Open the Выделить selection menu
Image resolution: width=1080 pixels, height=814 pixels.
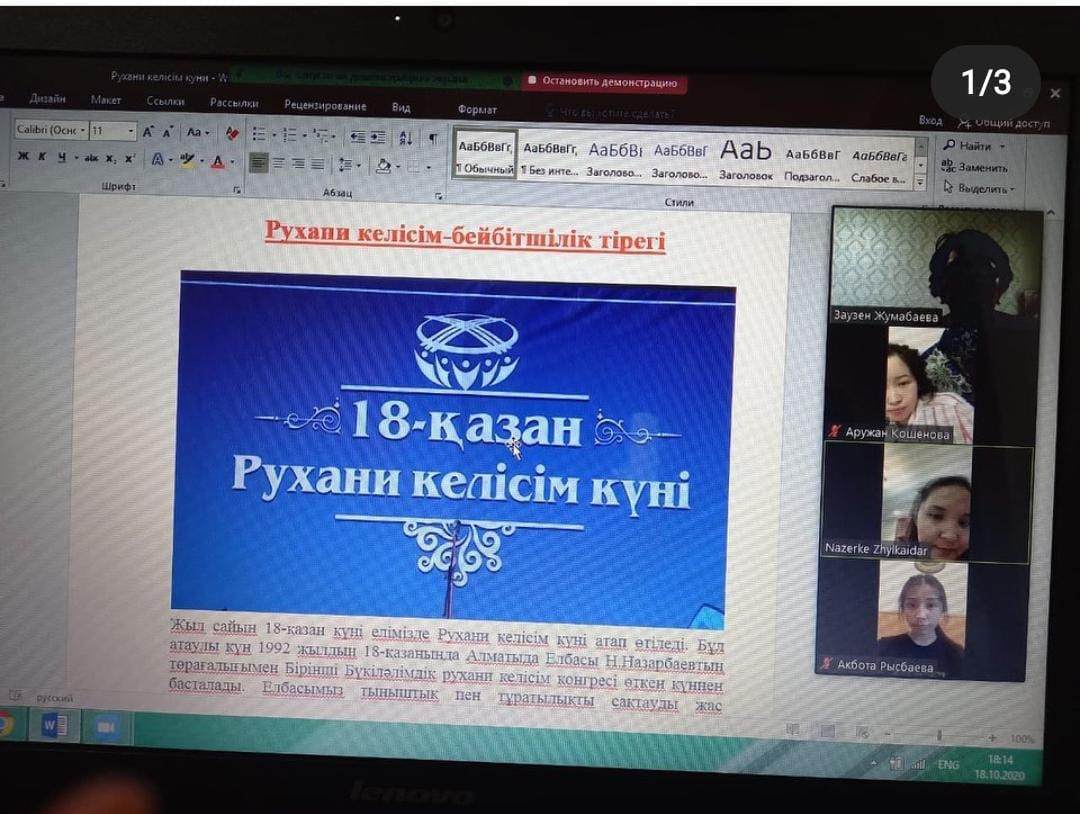coord(978,187)
